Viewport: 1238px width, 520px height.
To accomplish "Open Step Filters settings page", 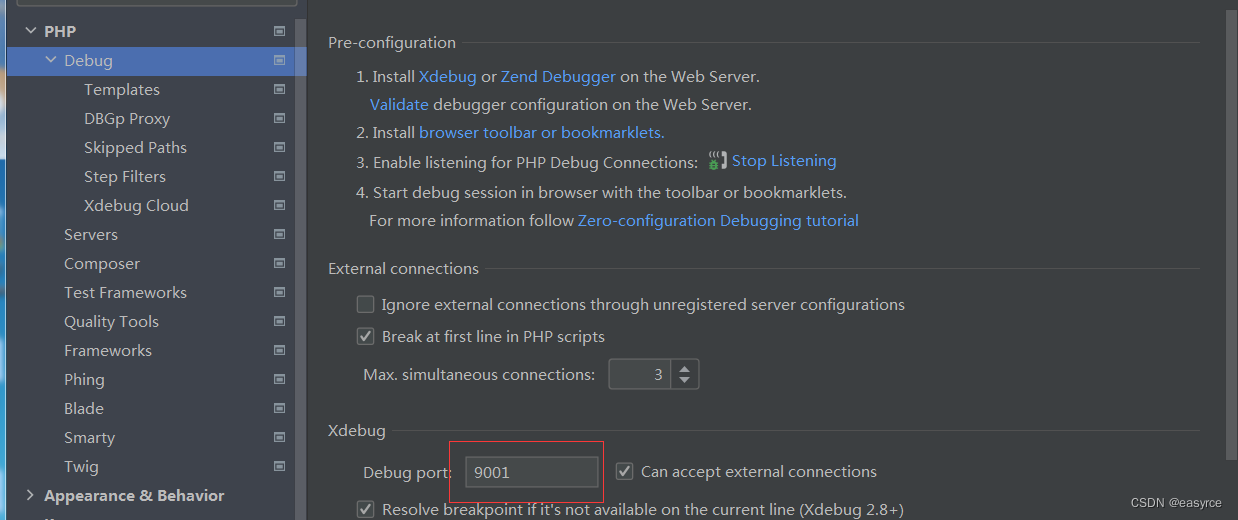I will 124,176.
